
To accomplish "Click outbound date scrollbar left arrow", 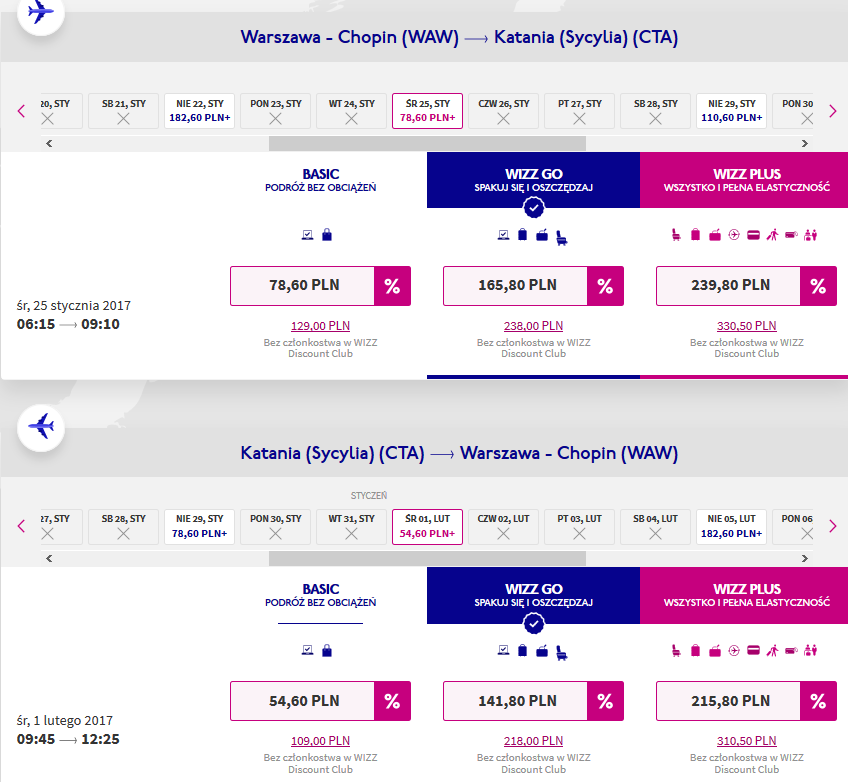I will coord(49,143).
